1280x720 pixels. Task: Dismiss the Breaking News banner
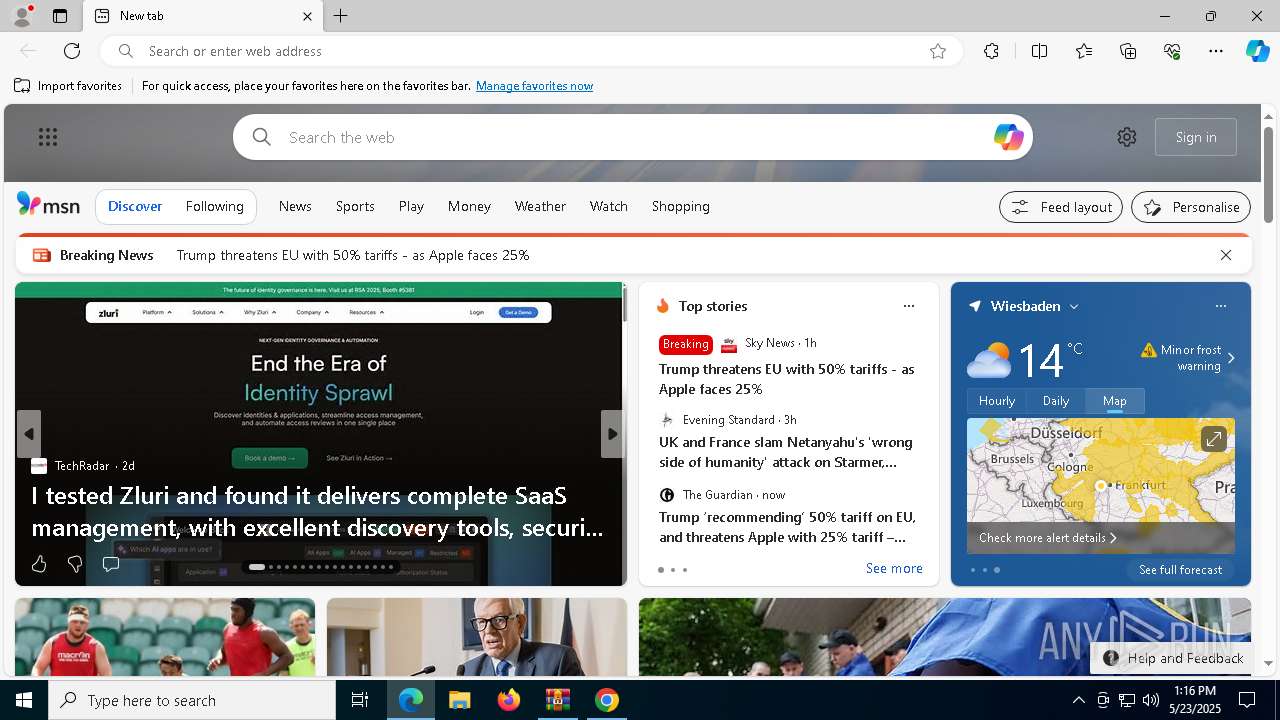coord(1226,255)
